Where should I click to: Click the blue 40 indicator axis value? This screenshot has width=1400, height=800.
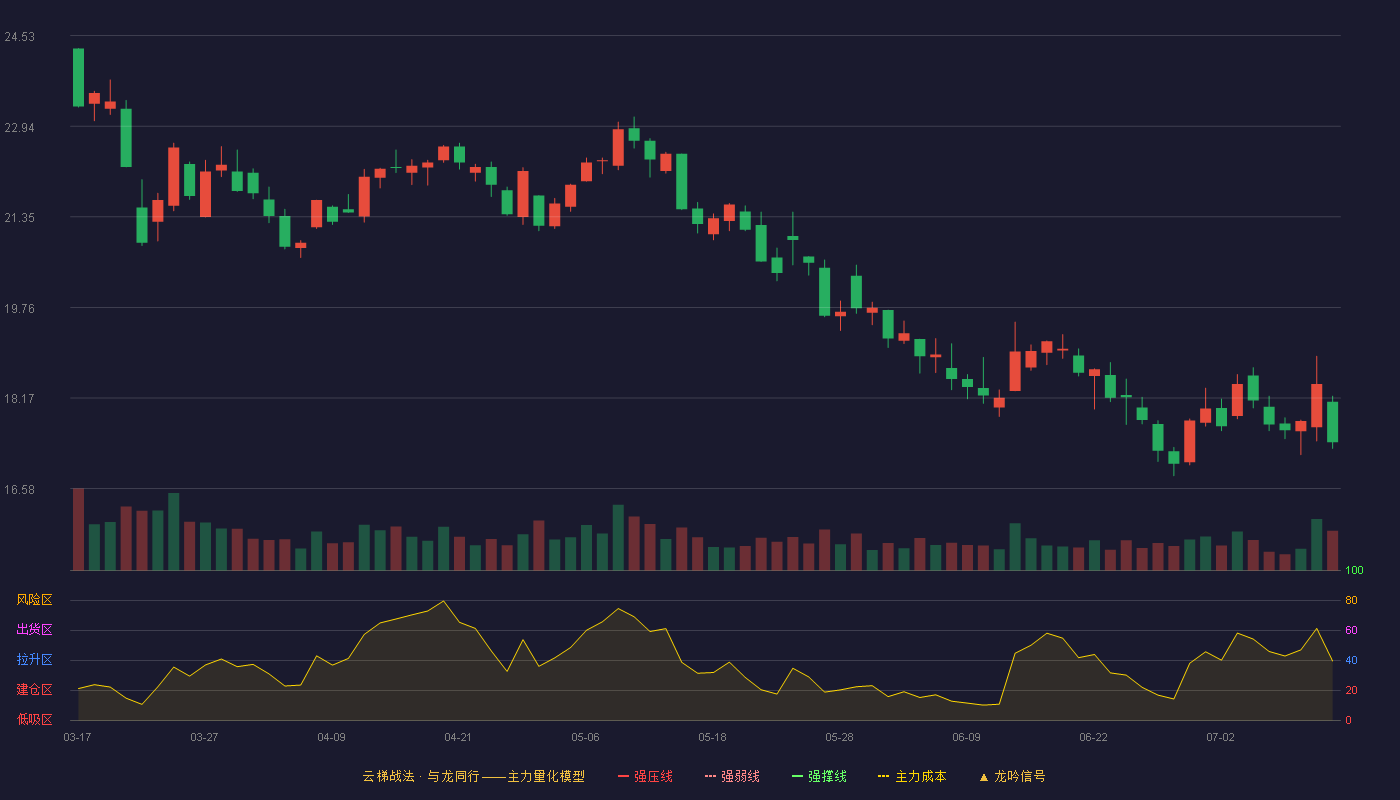pos(1351,660)
